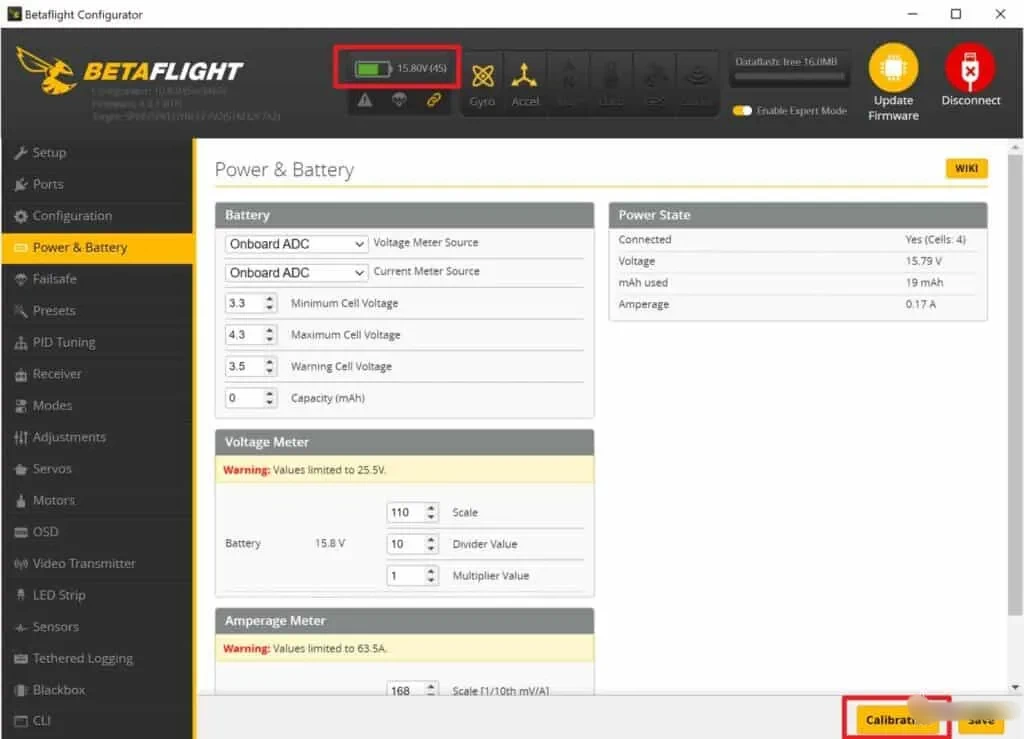Open the CLI tab
Image resolution: width=1024 pixels, height=739 pixels.
(98, 721)
